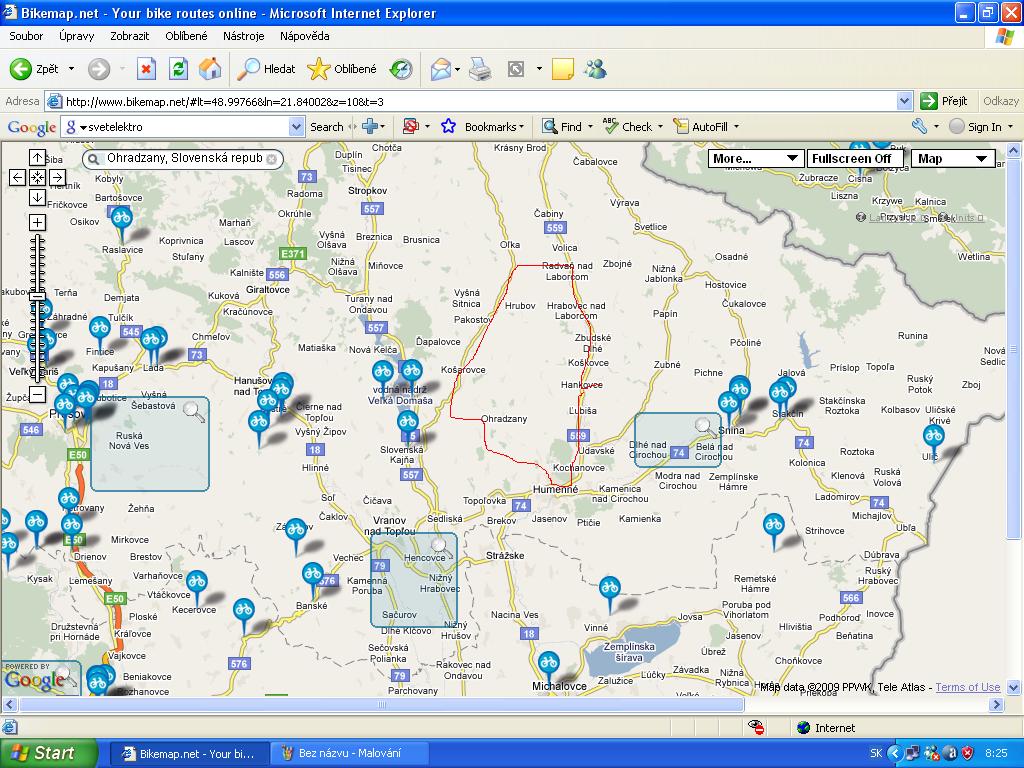Expand the More... dropdown on the map
The height and width of the screenshot is (768, 1024).
click(x=756, y=158)
